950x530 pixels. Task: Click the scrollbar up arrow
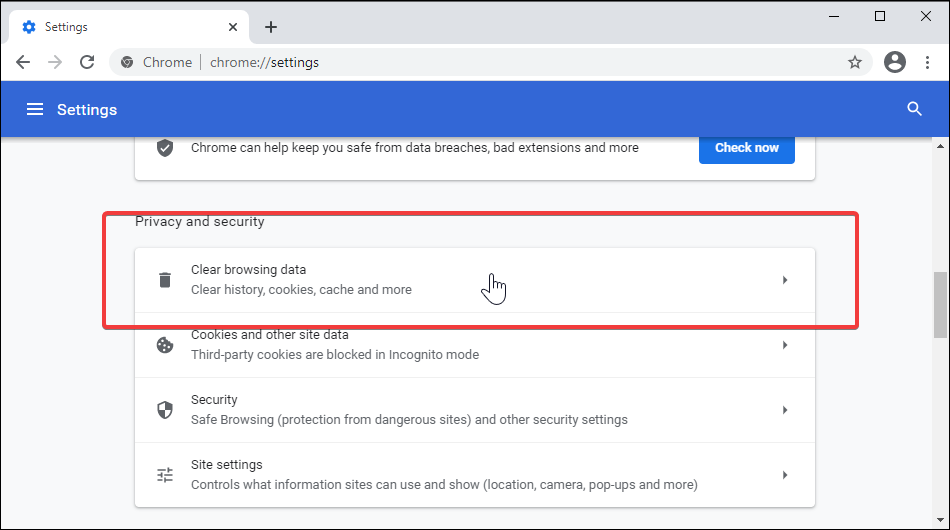point(940,146)
